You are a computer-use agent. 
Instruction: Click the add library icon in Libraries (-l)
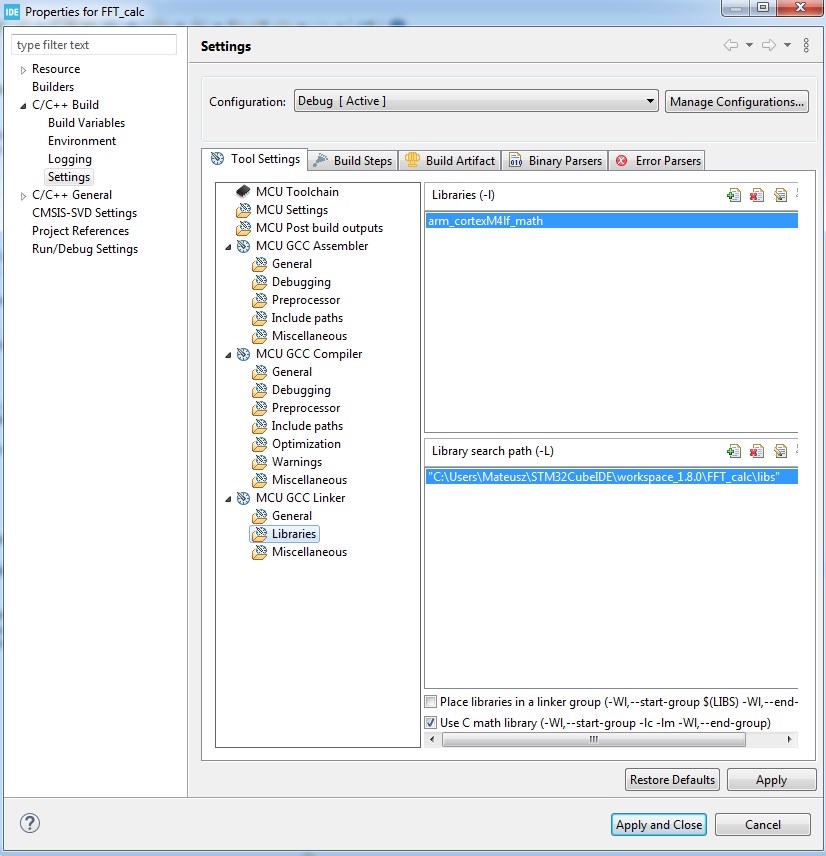tap(734, 195)
